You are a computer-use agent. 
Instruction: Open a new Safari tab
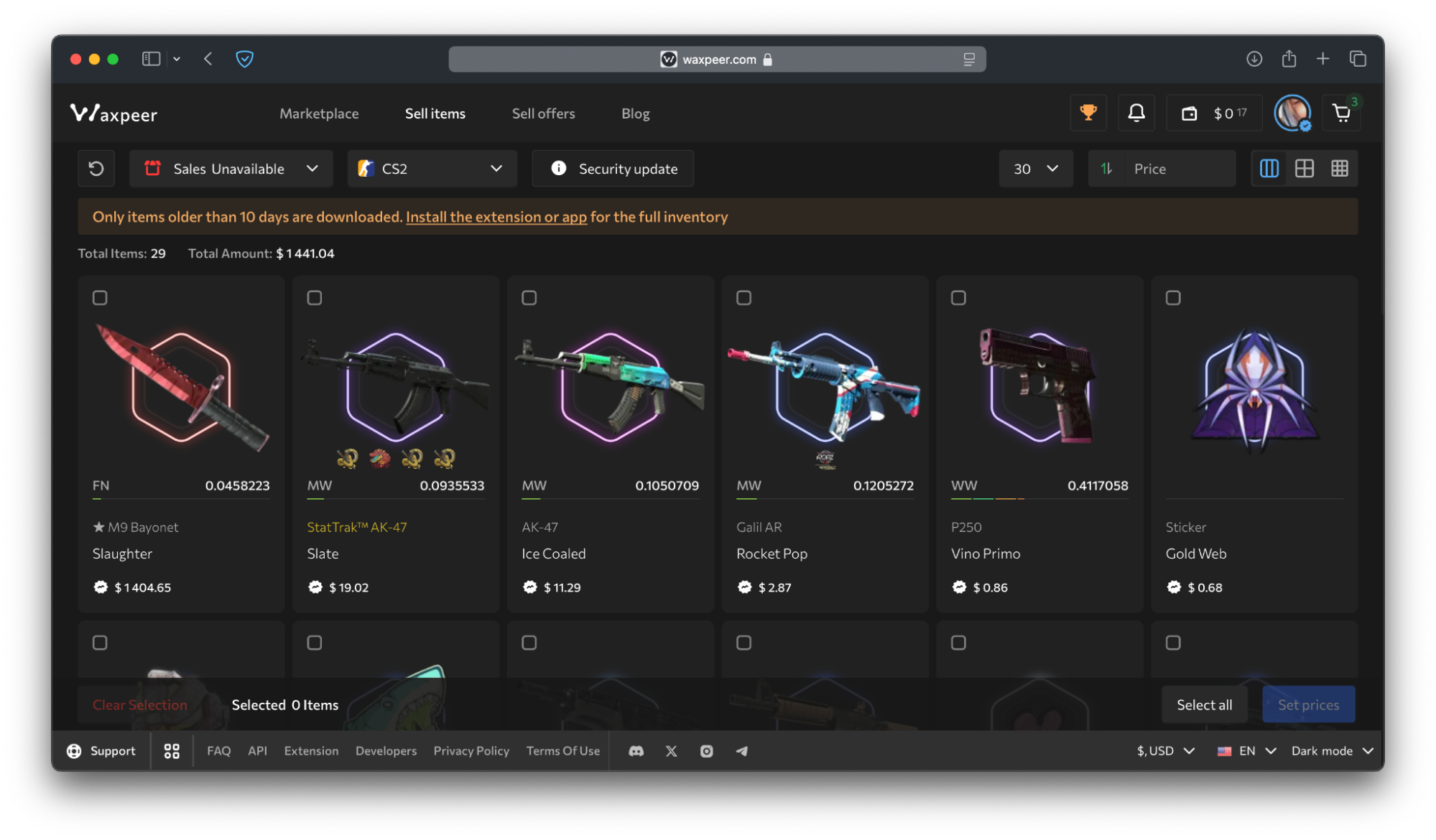pyautogui.click(x=1323, y=59)
